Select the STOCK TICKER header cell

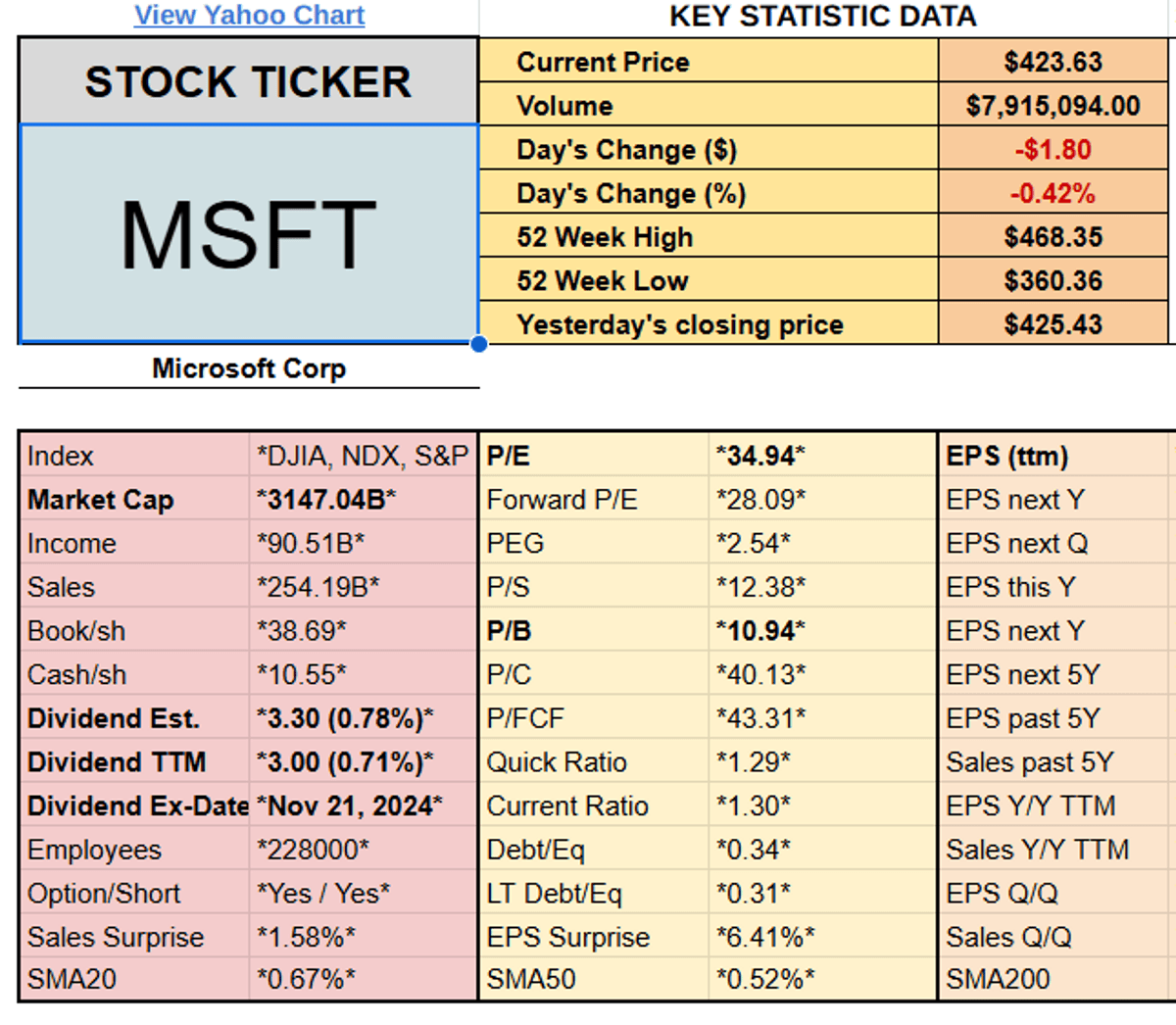[249, 82]
